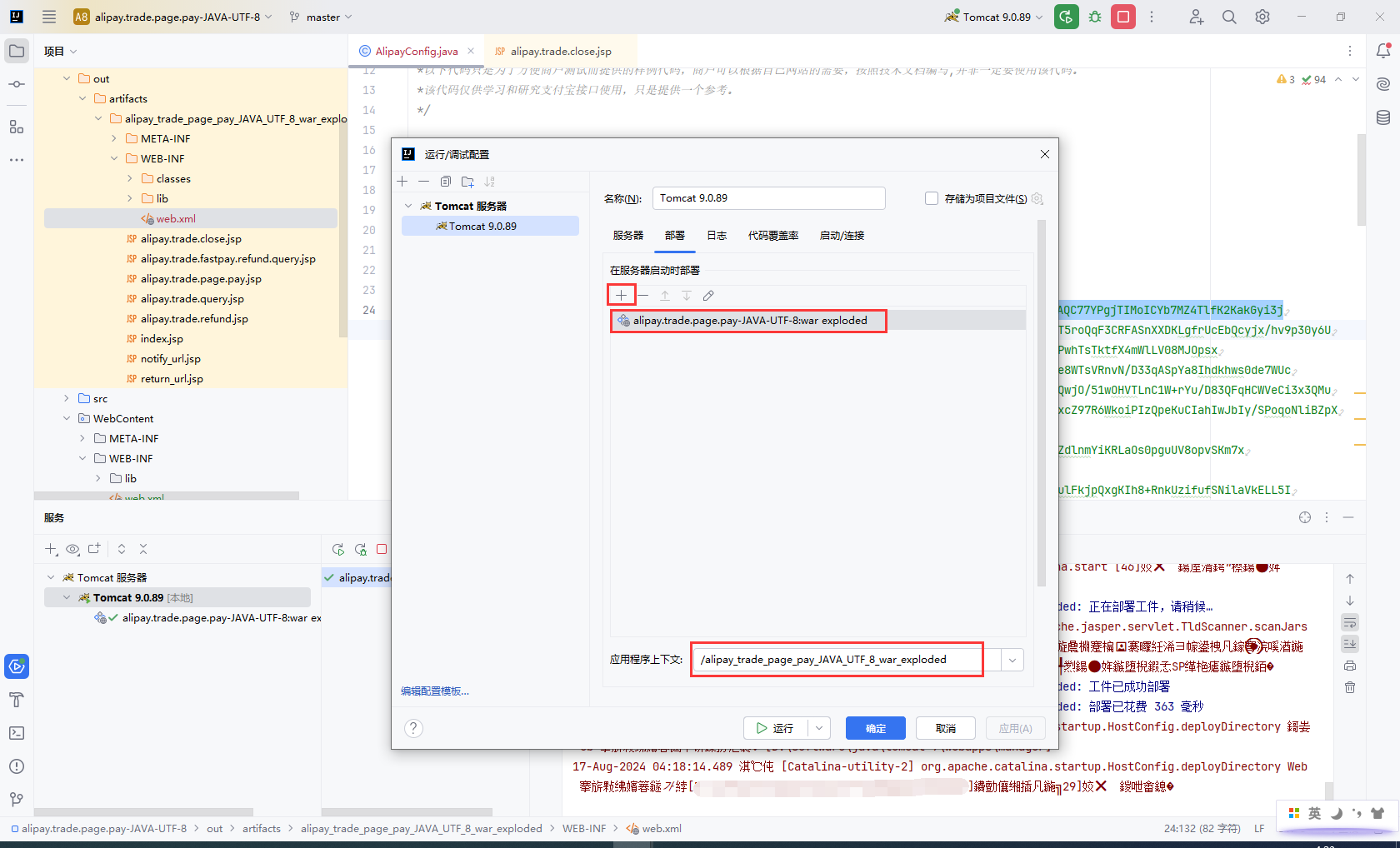This screenshot has height=848, width=1400.
Task: Open IDE settings gear
Action: (x=1262, y=17)
